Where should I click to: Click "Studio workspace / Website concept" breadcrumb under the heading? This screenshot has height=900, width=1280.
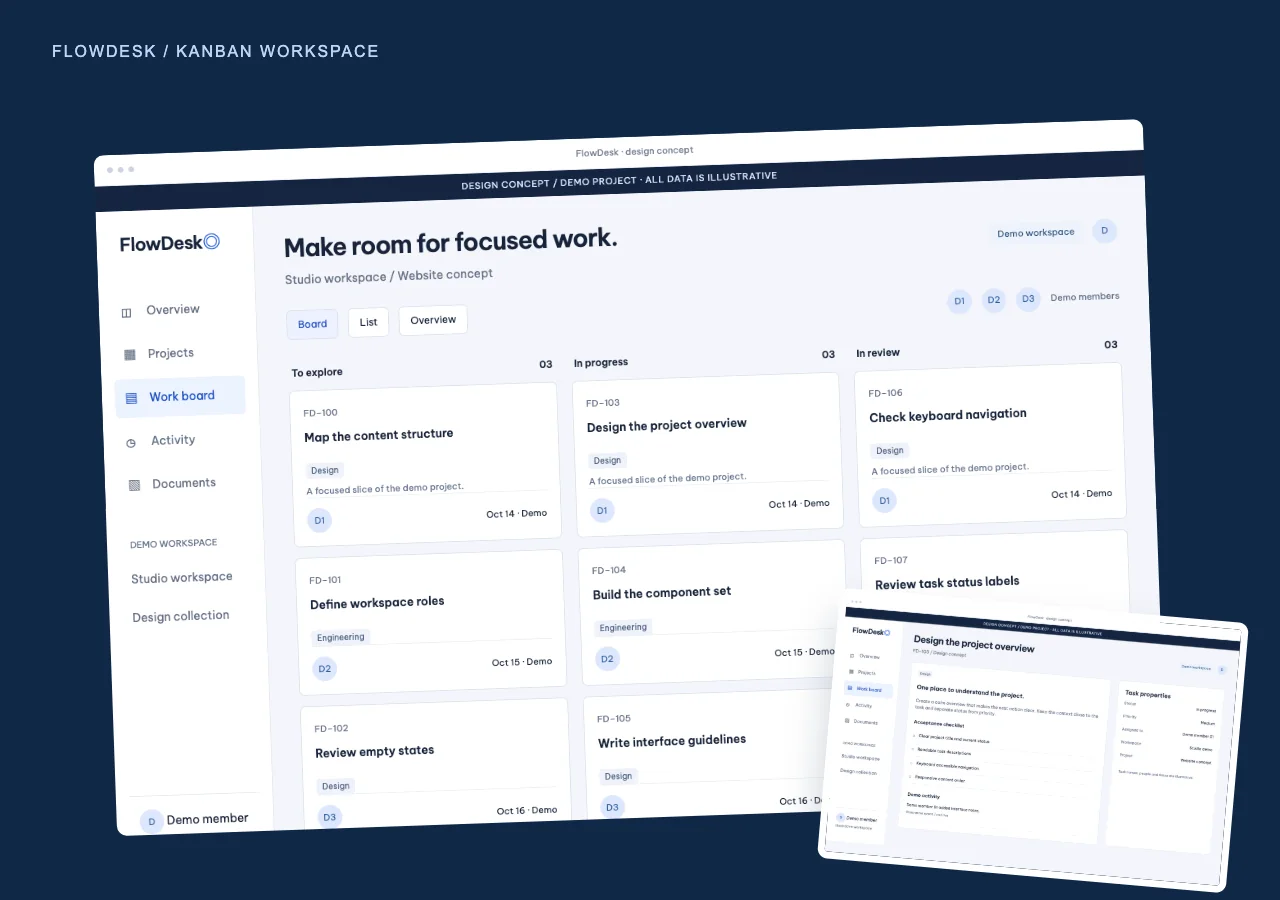tap(389, 276)
